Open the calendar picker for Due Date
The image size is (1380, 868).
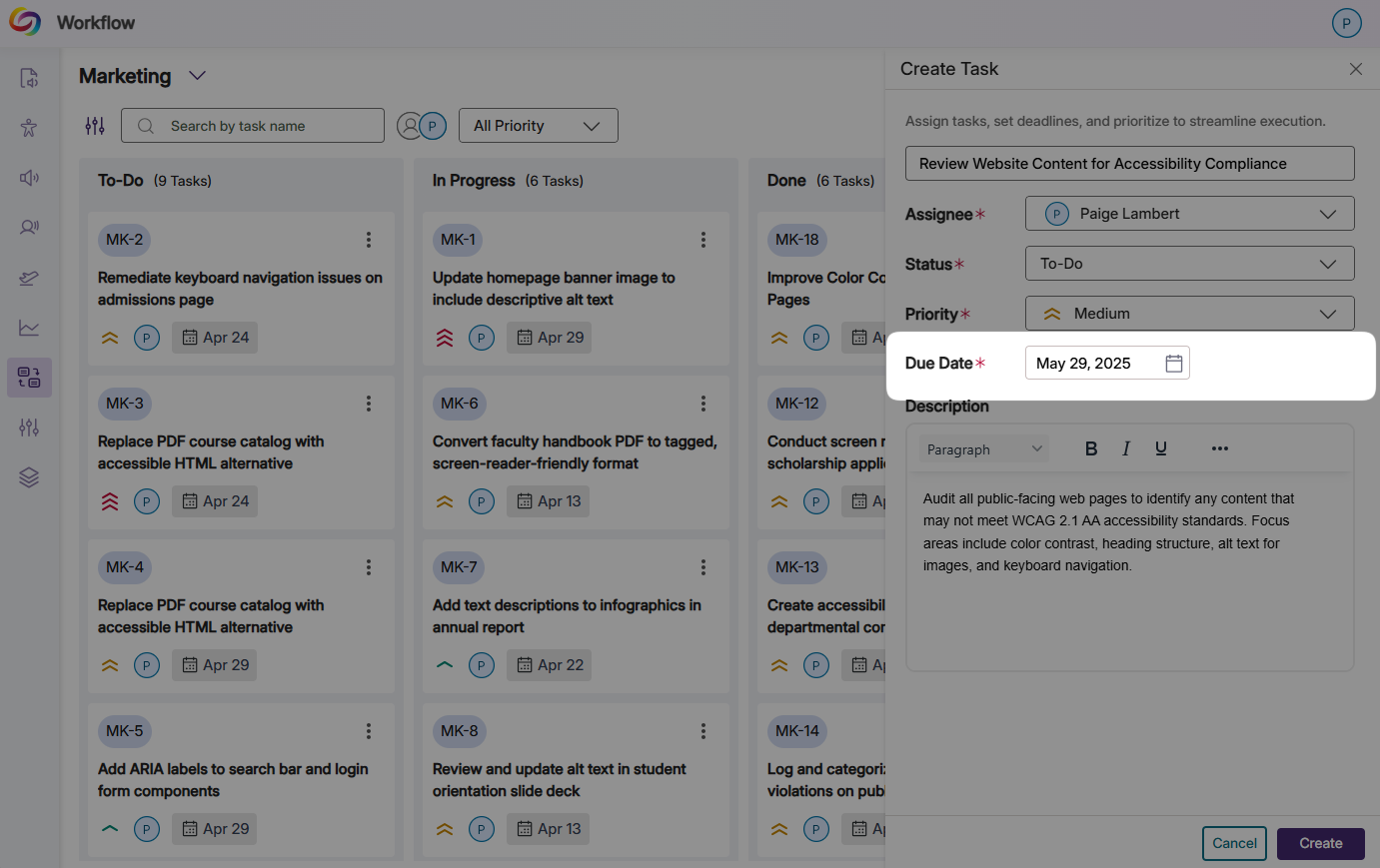[x=1174, y=364]
